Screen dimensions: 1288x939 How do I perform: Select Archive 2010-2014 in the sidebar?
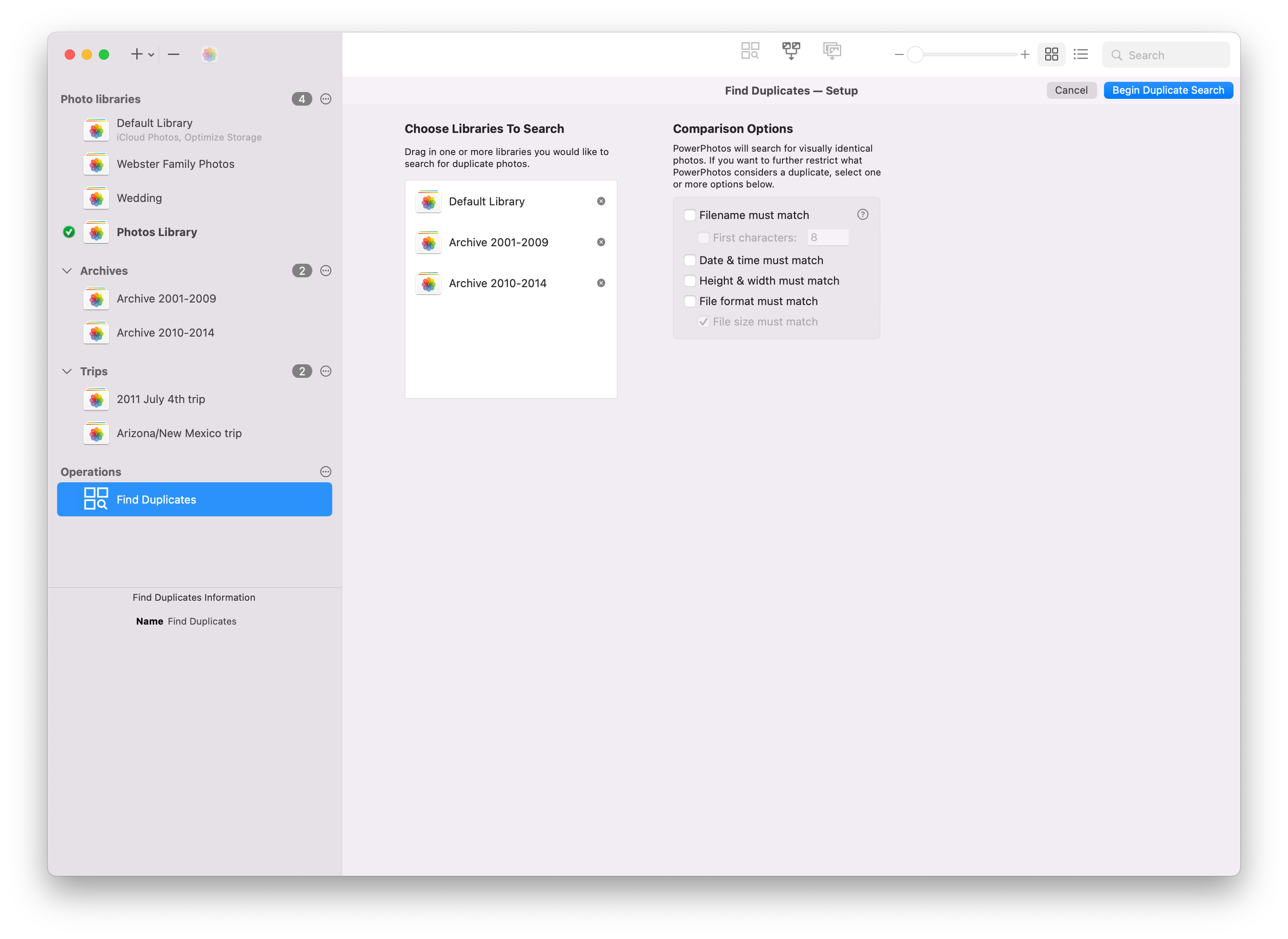(195, 333)
